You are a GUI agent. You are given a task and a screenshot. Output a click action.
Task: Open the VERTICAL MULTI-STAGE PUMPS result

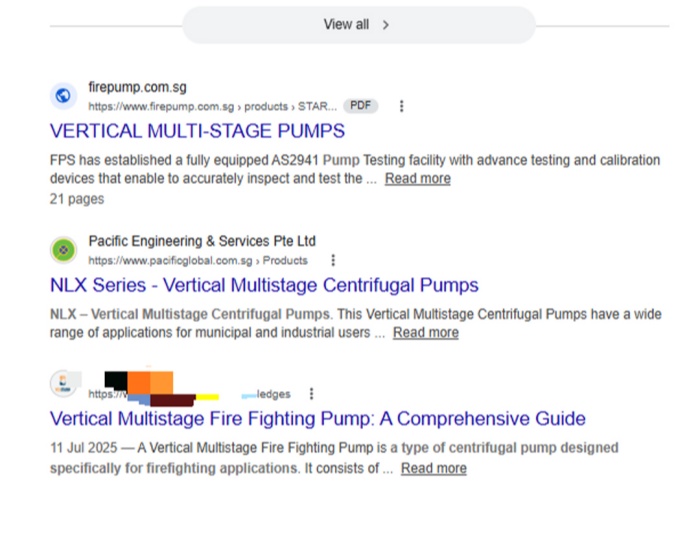coord(197,131)
